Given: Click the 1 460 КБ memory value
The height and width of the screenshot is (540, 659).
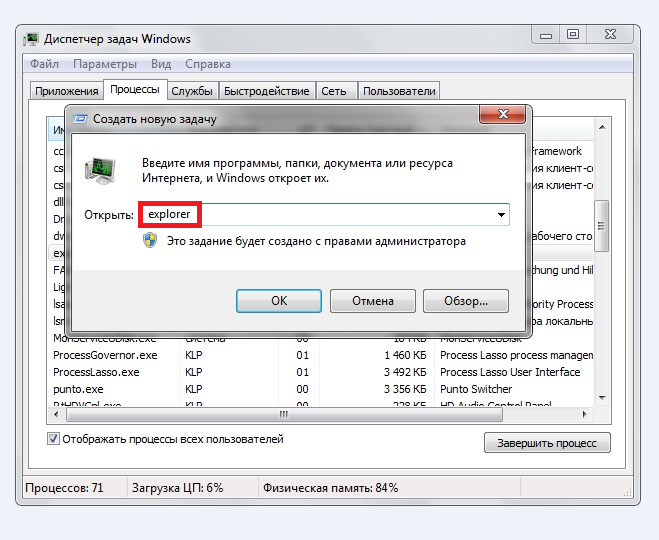Looking at the screenshot, I should tap(405, 356).
